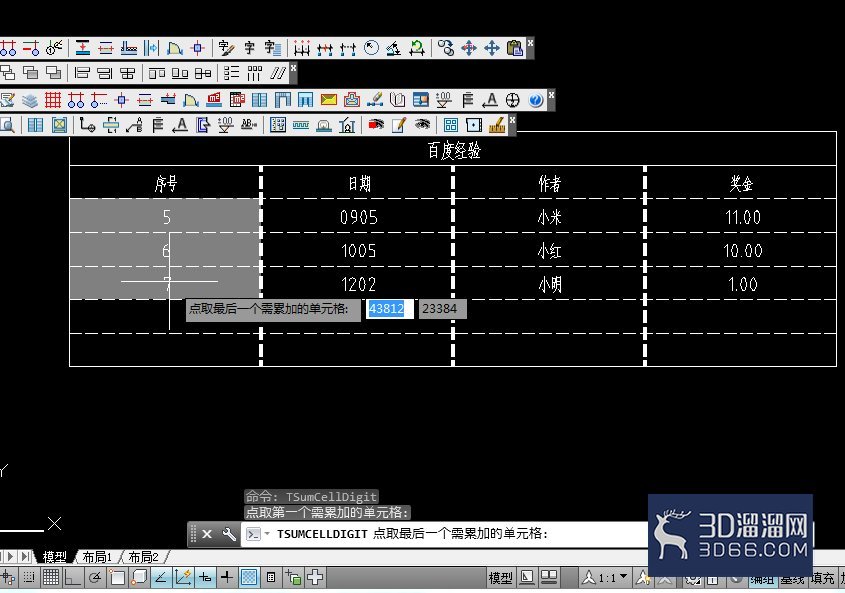Toggle snap mode in status bar

29,577
